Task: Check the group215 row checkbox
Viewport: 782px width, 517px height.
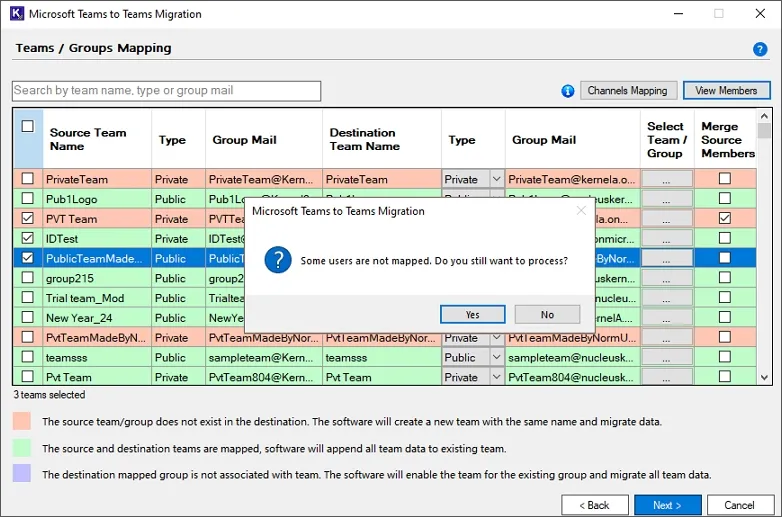Action: 28,277
